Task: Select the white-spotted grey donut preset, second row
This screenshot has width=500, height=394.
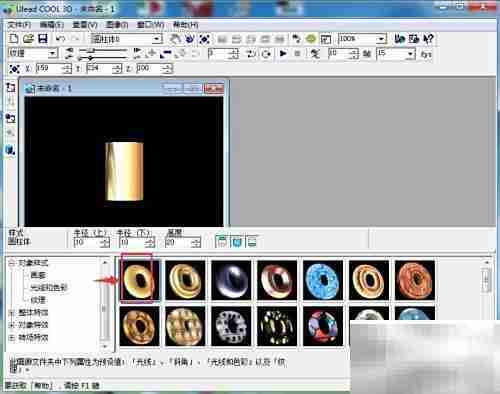Action: [231, 326]
